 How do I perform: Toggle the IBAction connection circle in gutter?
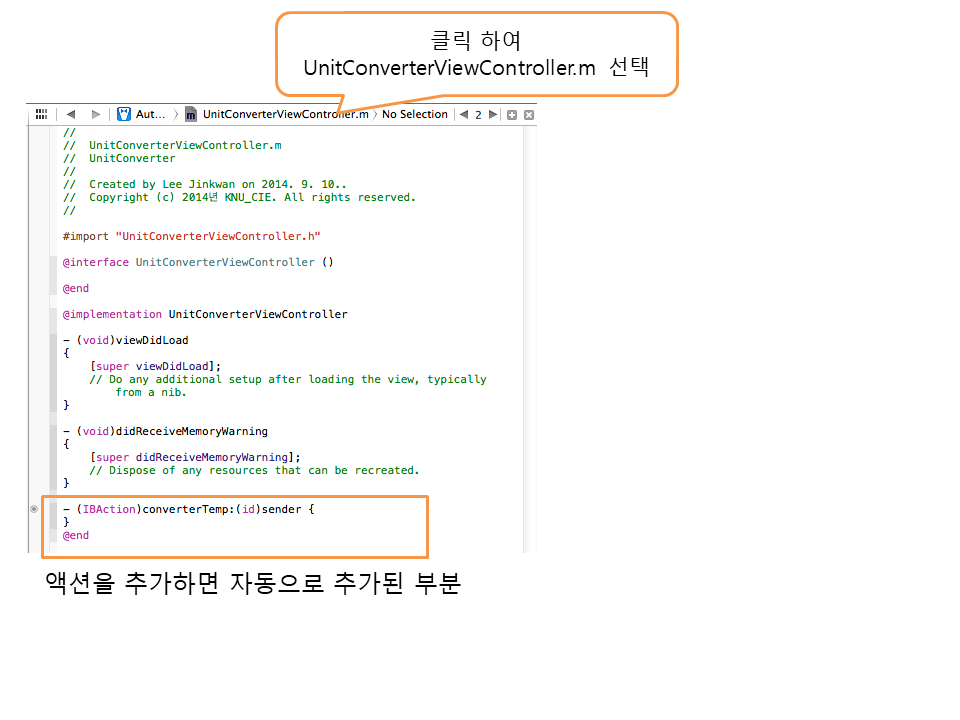click(x=34, y=509)
